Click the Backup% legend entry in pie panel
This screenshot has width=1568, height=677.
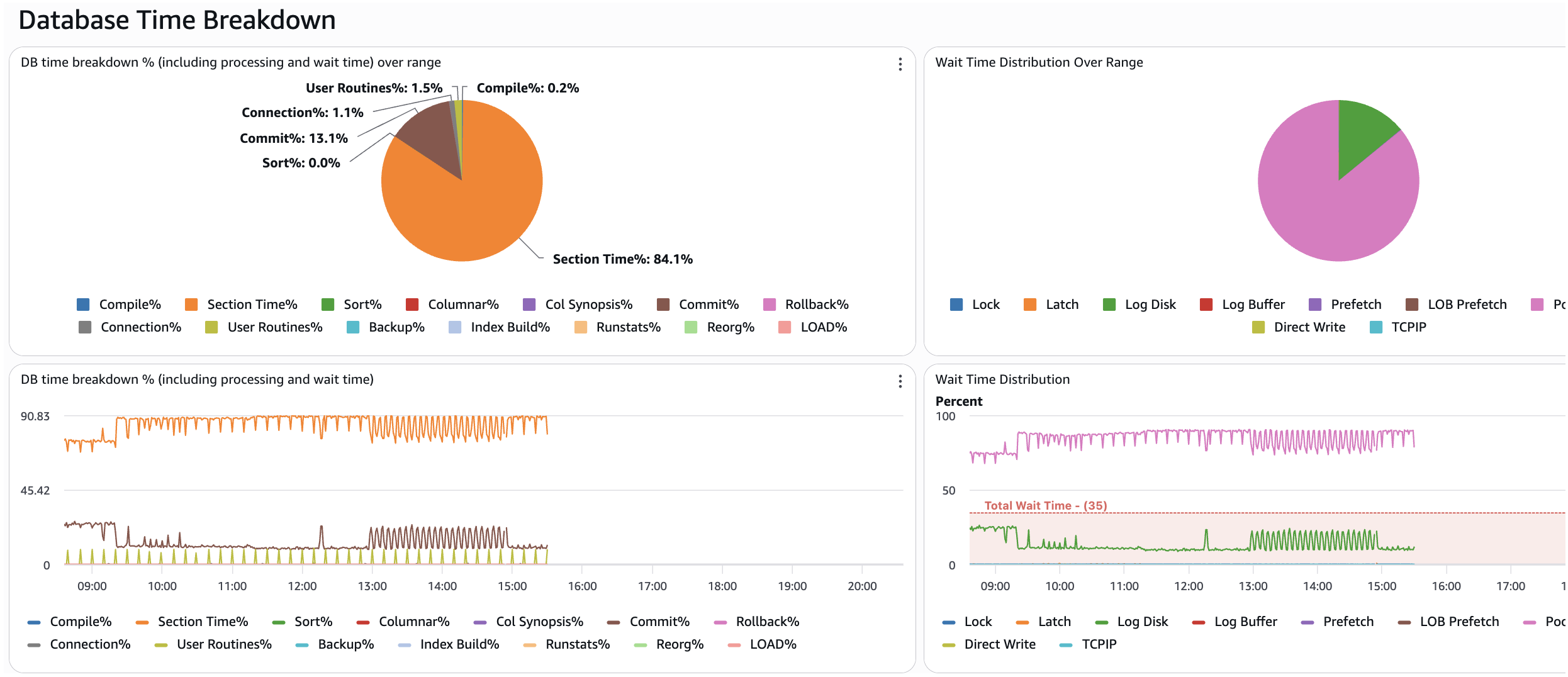pyautogui.click(x=396, y=327)
